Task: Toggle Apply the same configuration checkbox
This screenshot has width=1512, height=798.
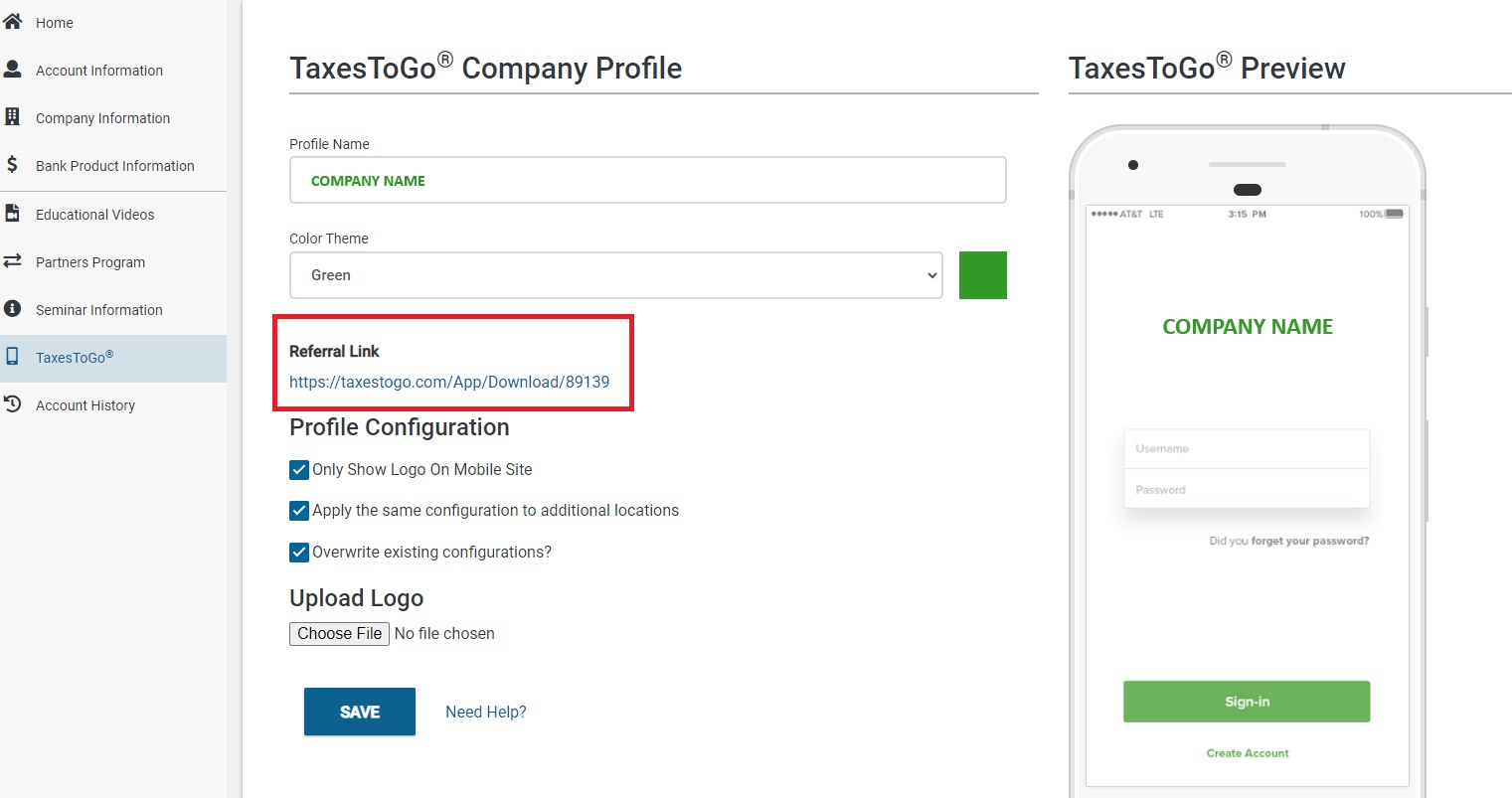Action: pos(299,511)
